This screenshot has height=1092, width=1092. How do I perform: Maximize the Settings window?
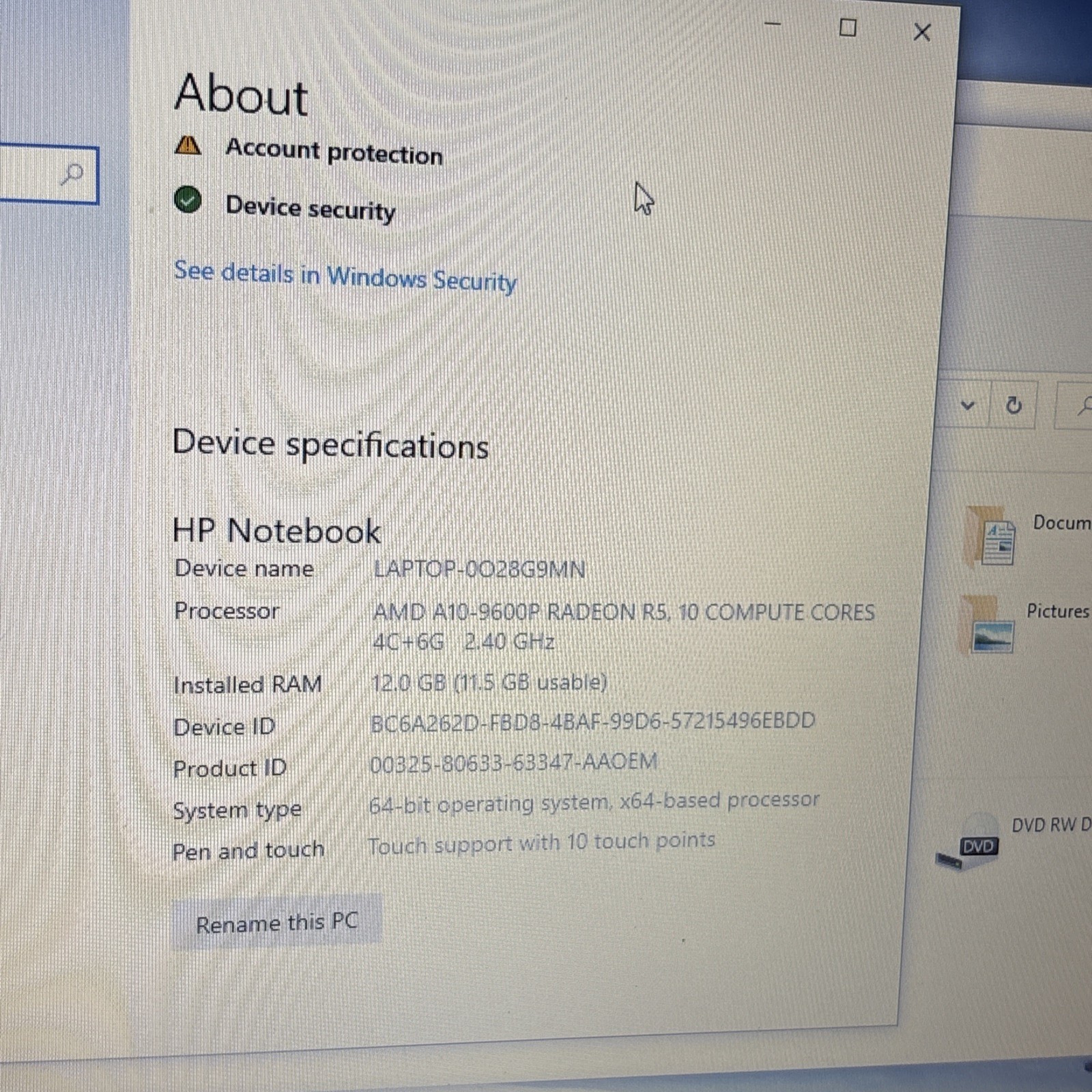coord(848,28)
